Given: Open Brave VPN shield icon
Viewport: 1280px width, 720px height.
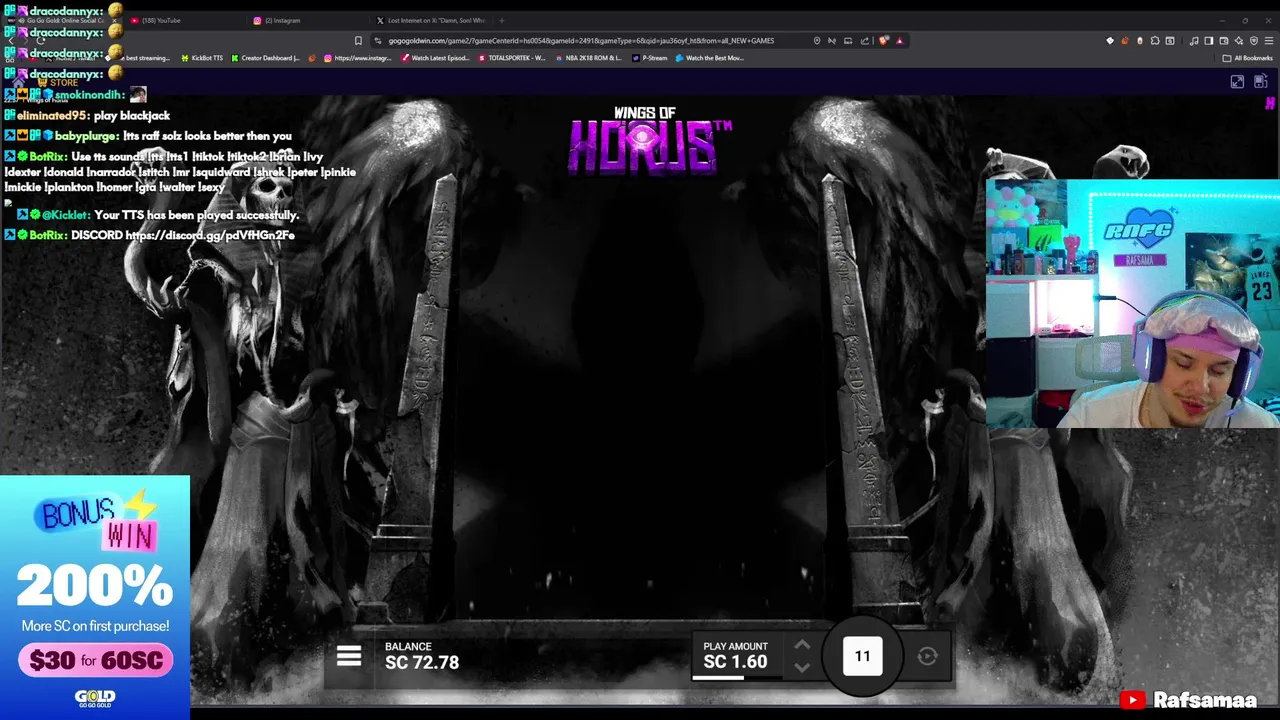Looking at the screenshot, I should tap(1254, 41).
